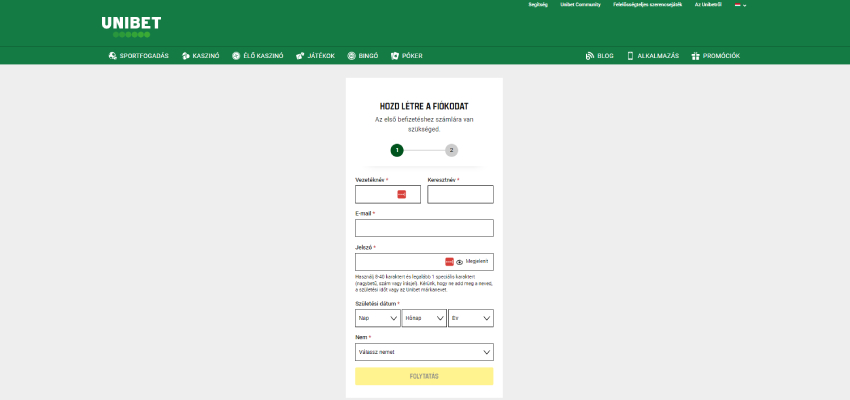Click the Megjelenít show-password label
Image resolution: width=850 pixels, height=400 pixels.
[x=477, y=261]
